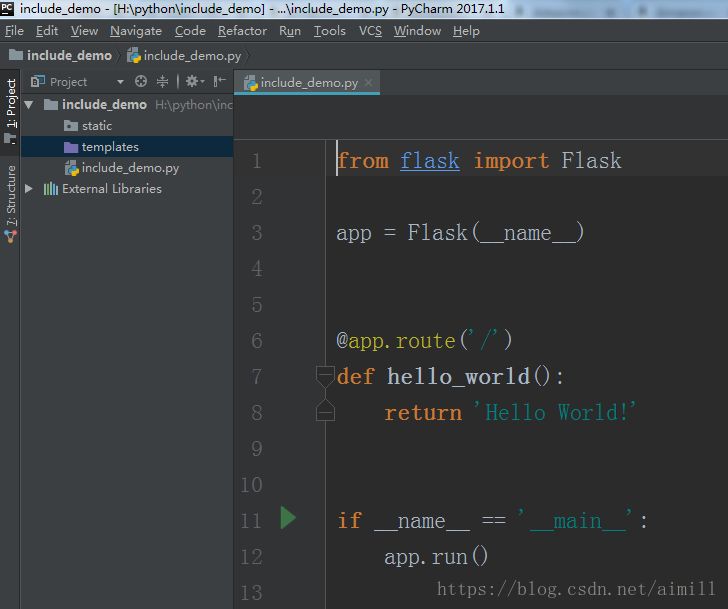Select the static folder in the project tree

[96, 126]
